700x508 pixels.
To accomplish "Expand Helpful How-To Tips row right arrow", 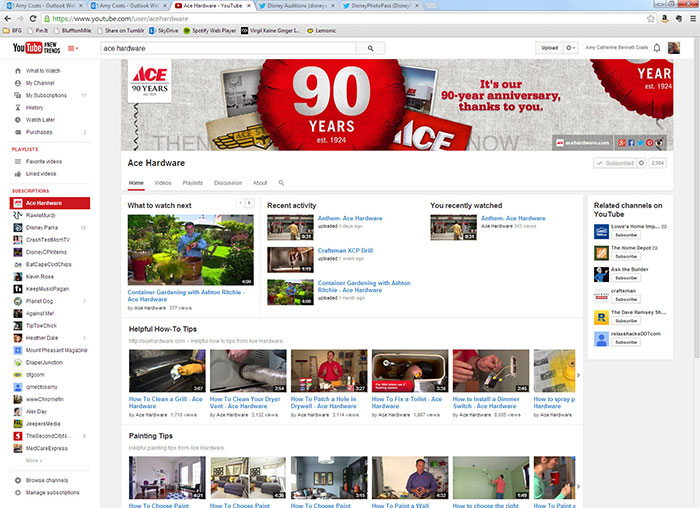I will [579, 375].
